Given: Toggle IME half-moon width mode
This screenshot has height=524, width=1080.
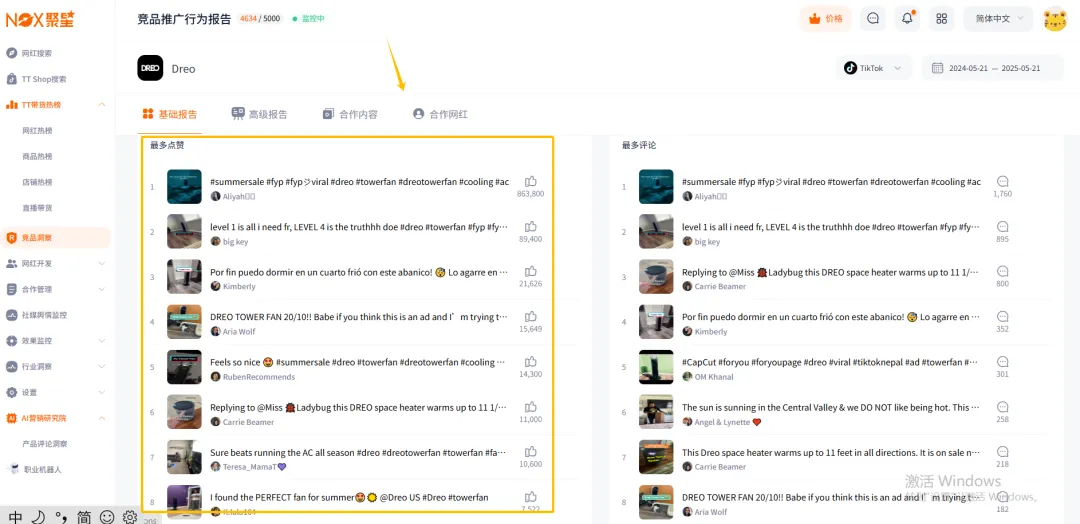Looking at the screenshot, I should (x=39, y=517).
